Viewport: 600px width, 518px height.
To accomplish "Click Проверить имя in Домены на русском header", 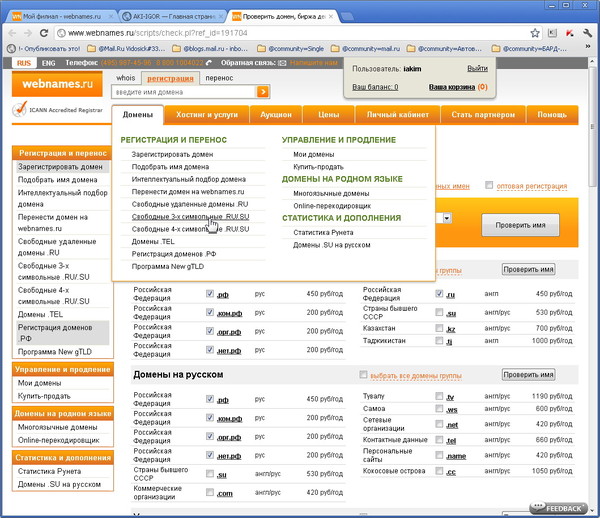I will (x=528, y=375).
